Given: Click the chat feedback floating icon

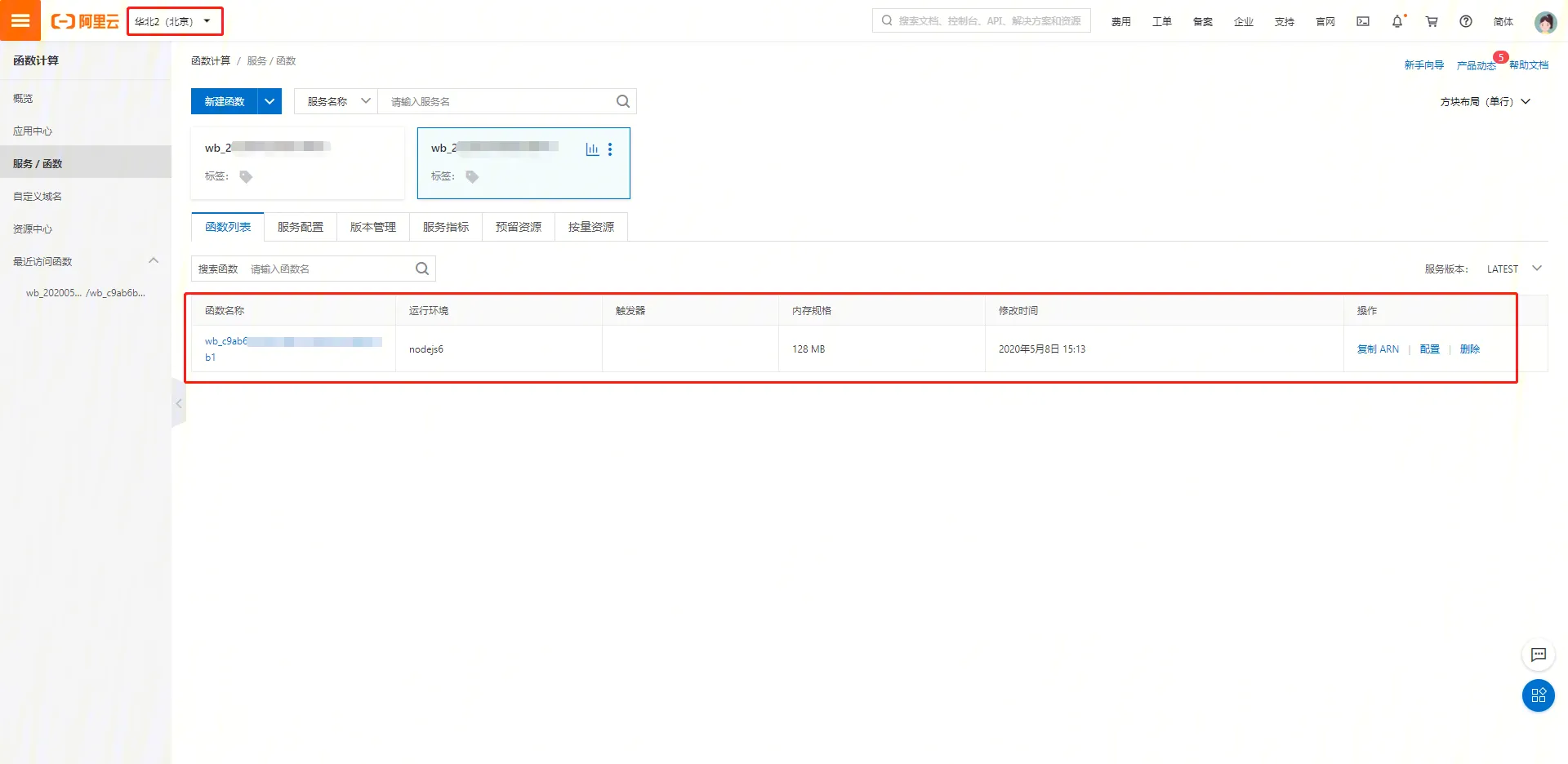Looking at the screenshot, I should (x=1538, y=655).
